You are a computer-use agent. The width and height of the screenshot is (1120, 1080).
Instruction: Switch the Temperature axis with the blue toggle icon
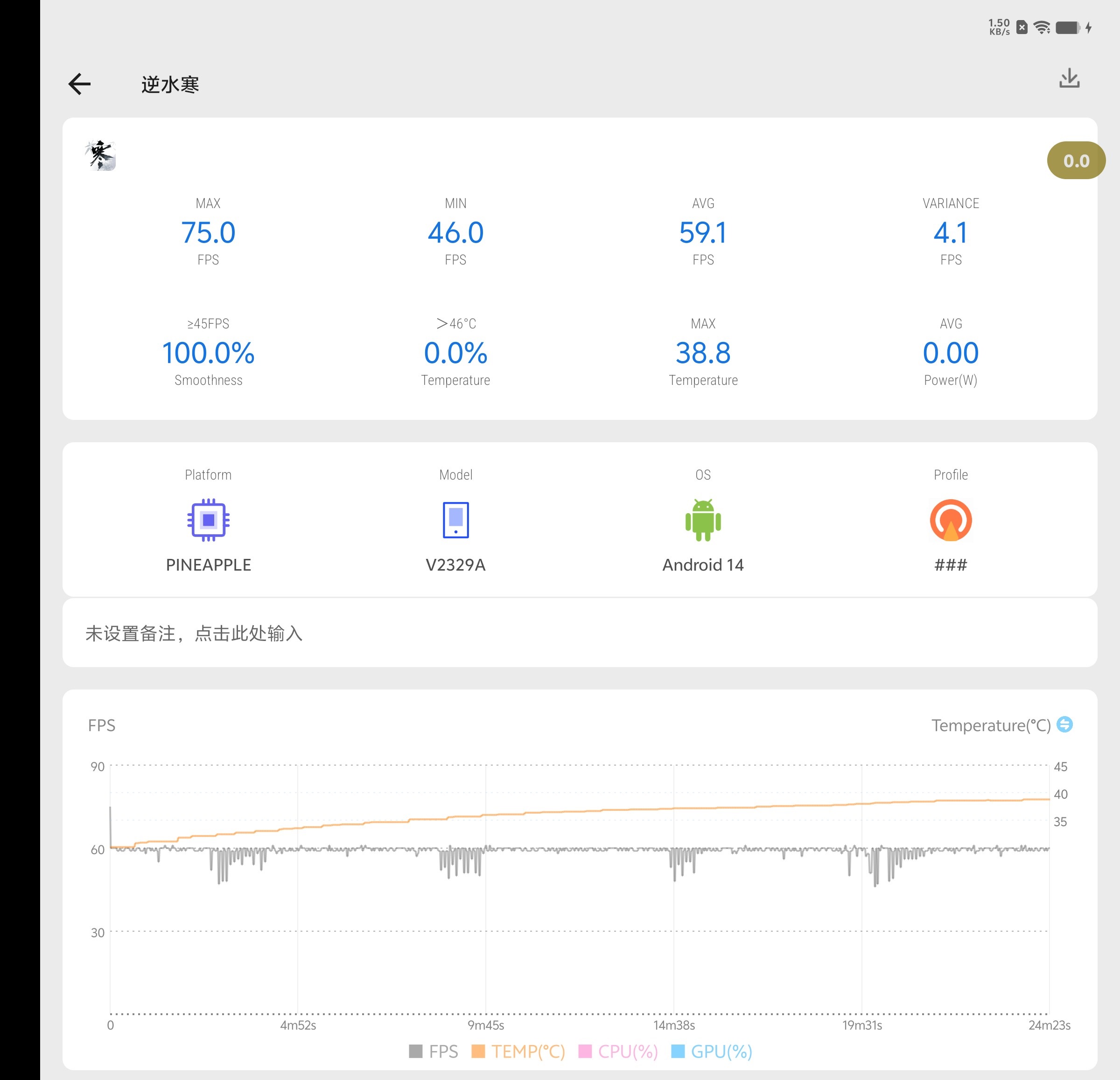(x=1064, y=724)
